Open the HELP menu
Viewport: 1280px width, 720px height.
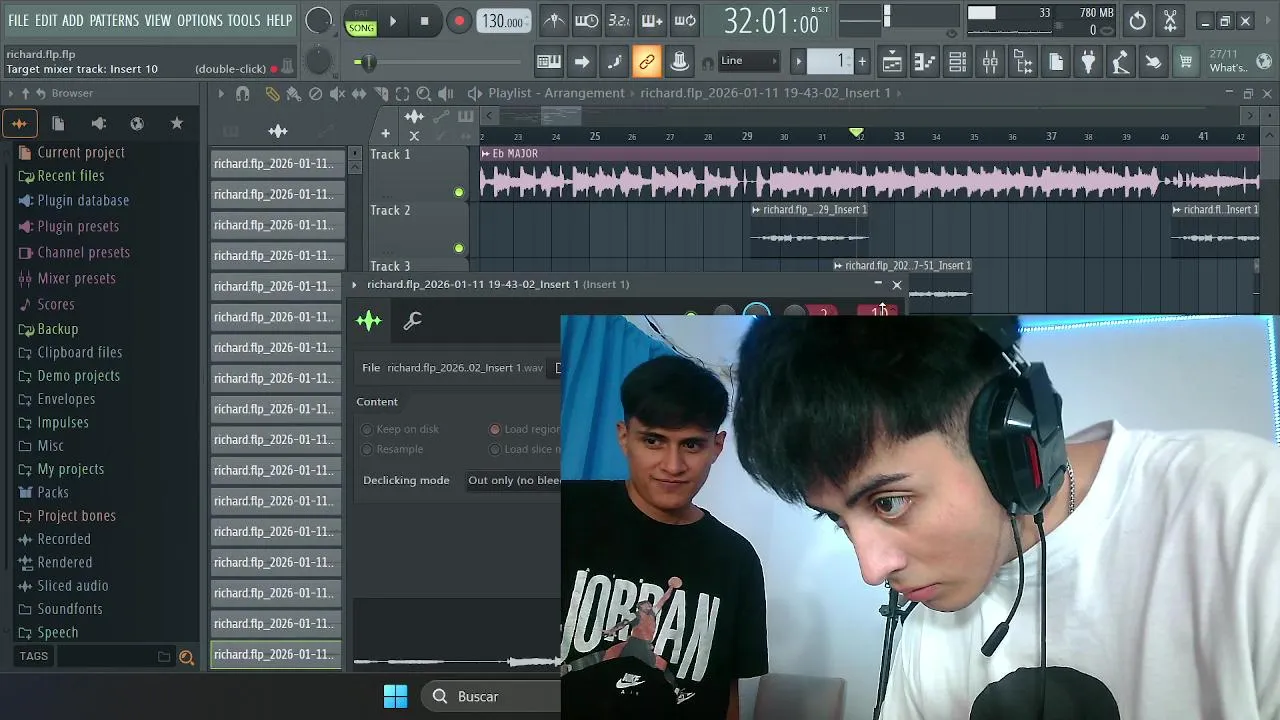280,20
